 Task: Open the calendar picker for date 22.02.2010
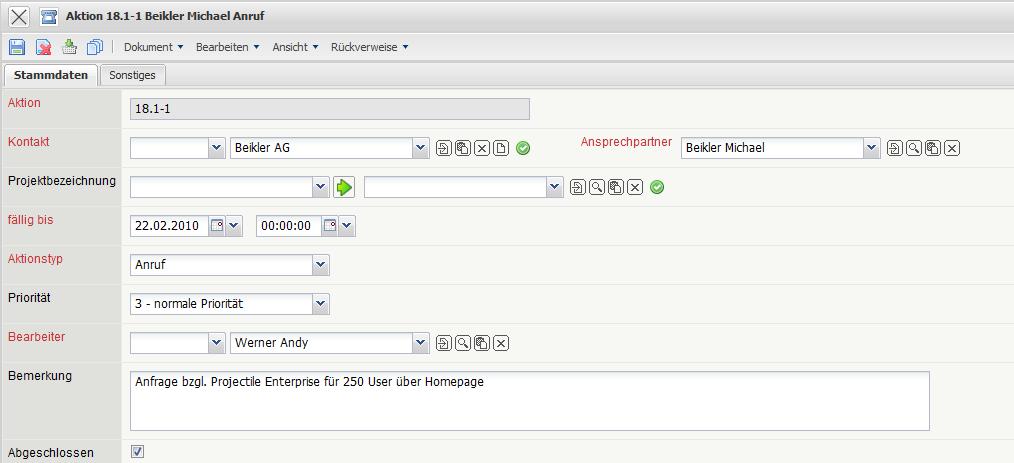217,226
